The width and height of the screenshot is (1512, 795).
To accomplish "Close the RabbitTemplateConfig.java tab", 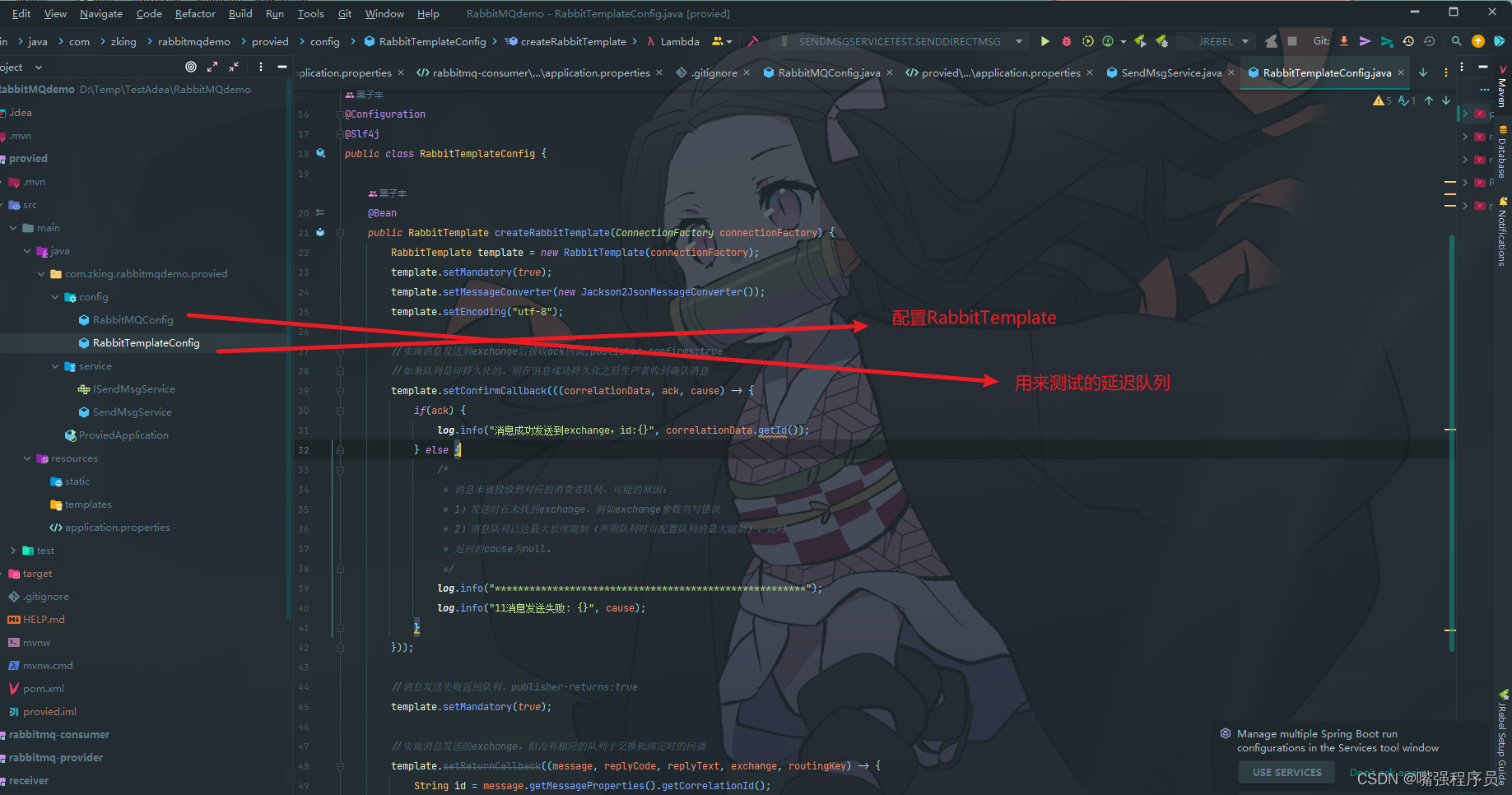I will [1401, 72].
